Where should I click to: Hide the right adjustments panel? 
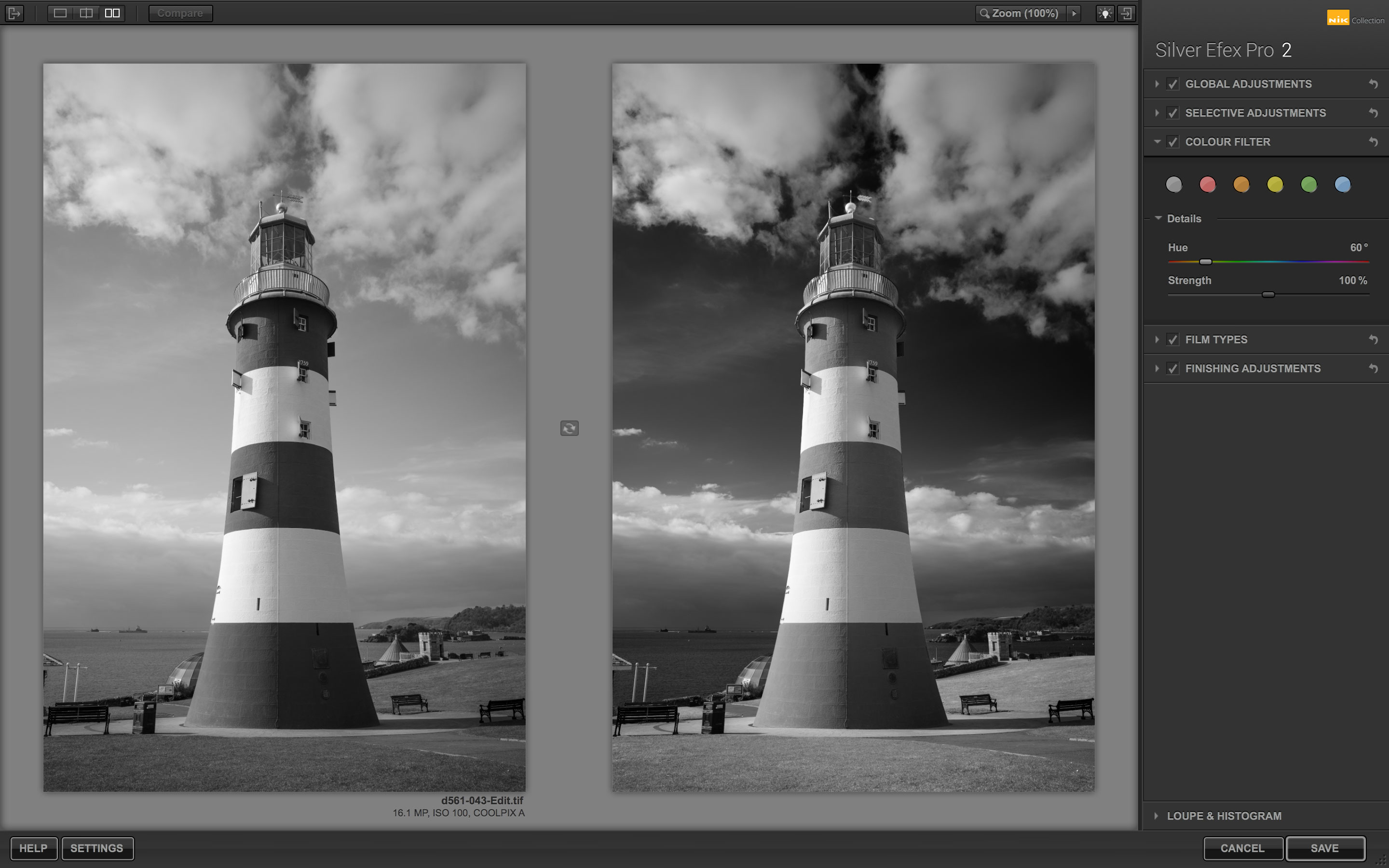[1126, 13]
